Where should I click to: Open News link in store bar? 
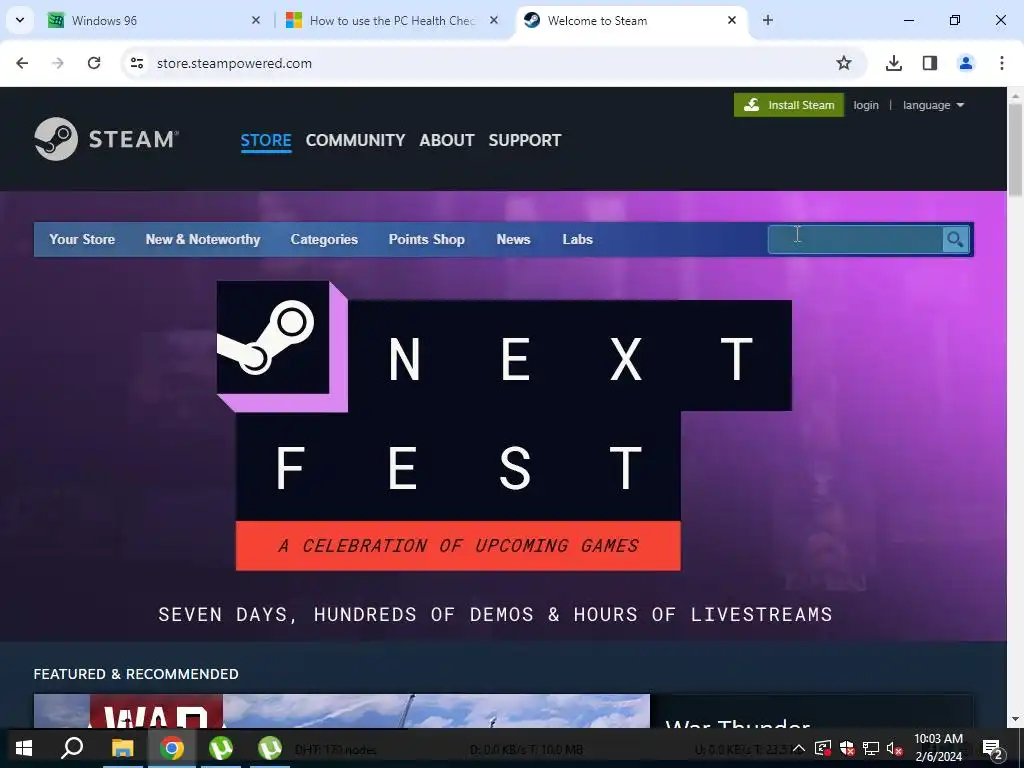[513, 240]
